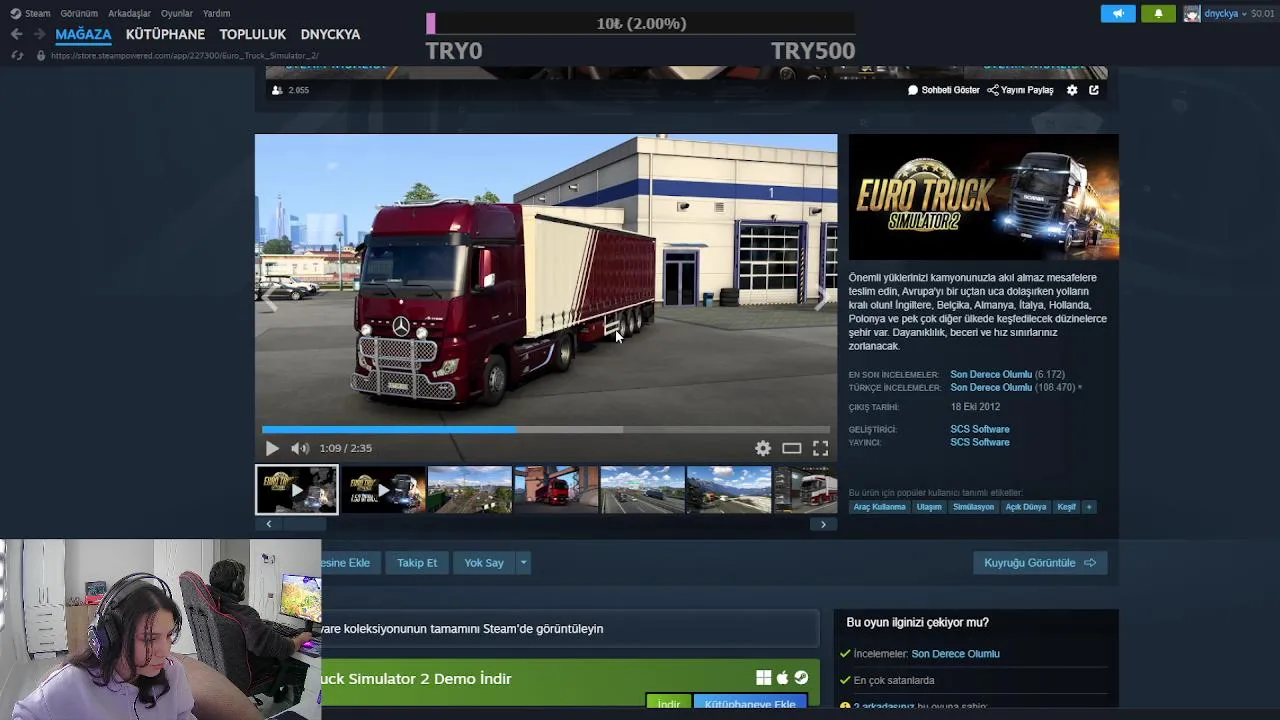Viewport: 1280px width, 720px height.
Task: Click Kuyruğu Görüntüle button
Action: click(x=1040, y=563)
